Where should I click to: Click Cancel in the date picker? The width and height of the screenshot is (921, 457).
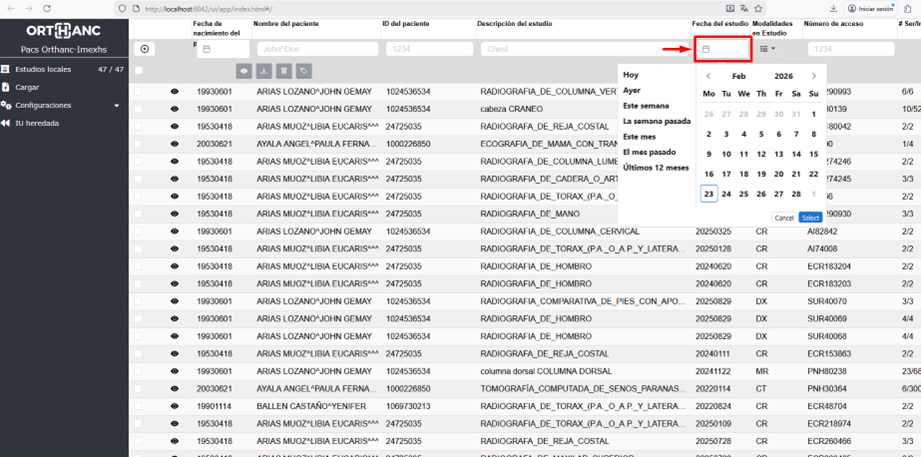784,217
